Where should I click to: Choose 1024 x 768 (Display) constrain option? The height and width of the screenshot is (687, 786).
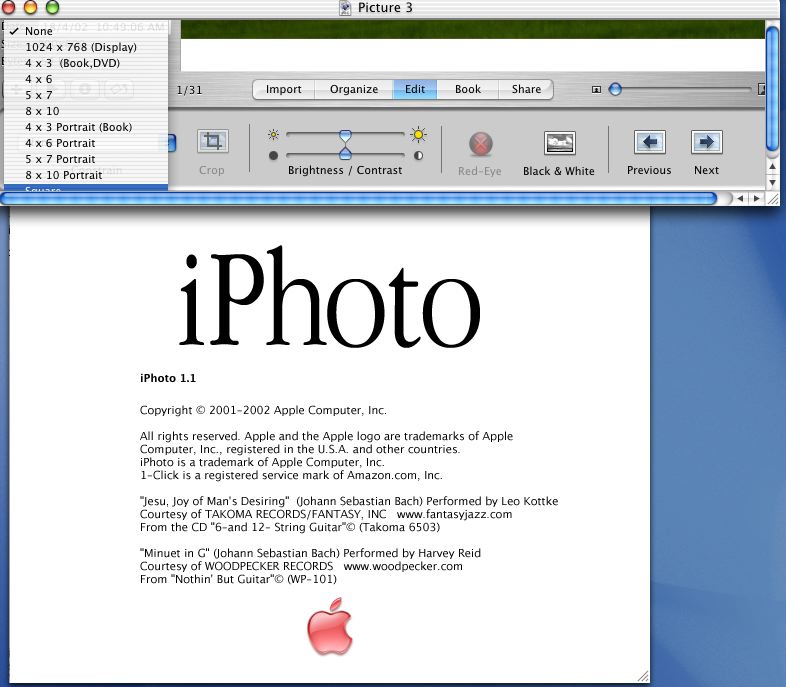(x=86, y=47)
